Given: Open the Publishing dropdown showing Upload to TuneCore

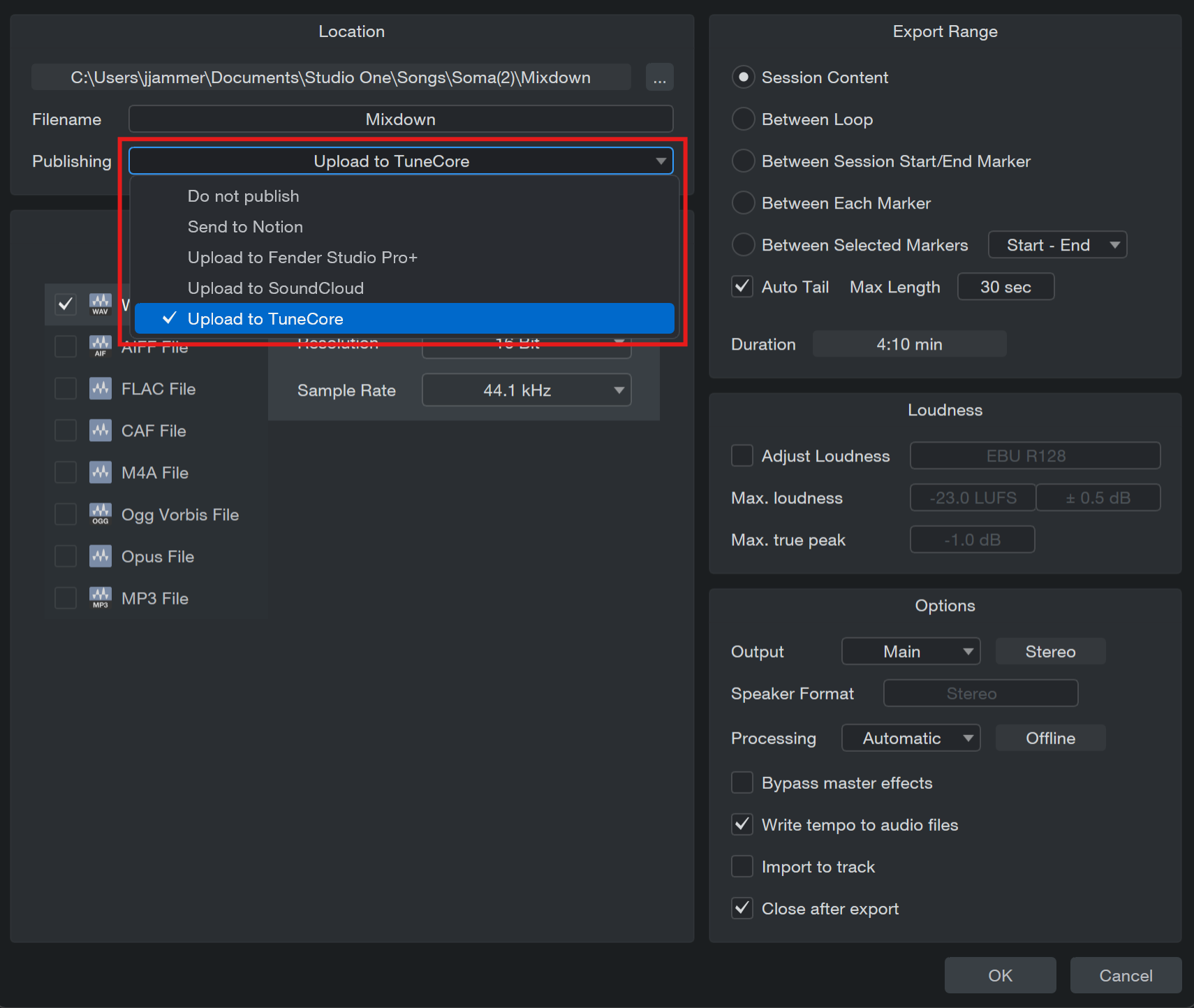Looking at the screenshot, I should 401,161.
